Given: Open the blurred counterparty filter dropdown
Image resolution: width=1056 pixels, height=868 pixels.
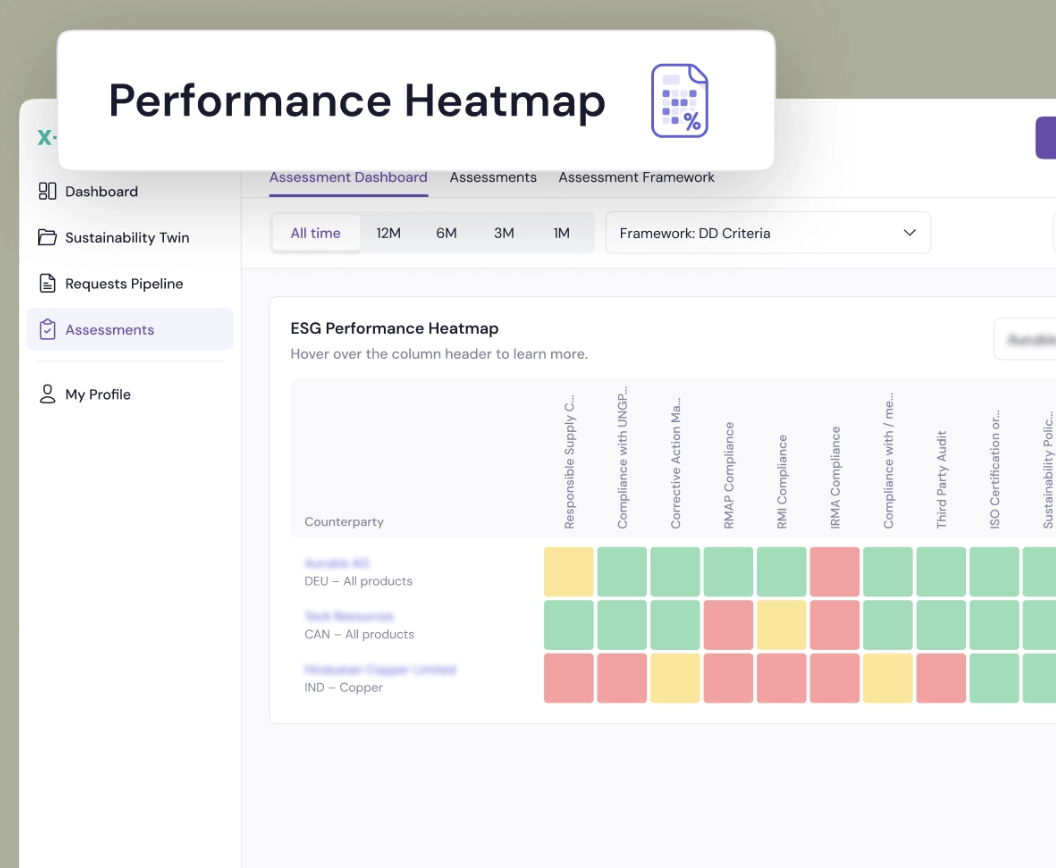Looking at the screenshot, I should (x=1025, y=339).
